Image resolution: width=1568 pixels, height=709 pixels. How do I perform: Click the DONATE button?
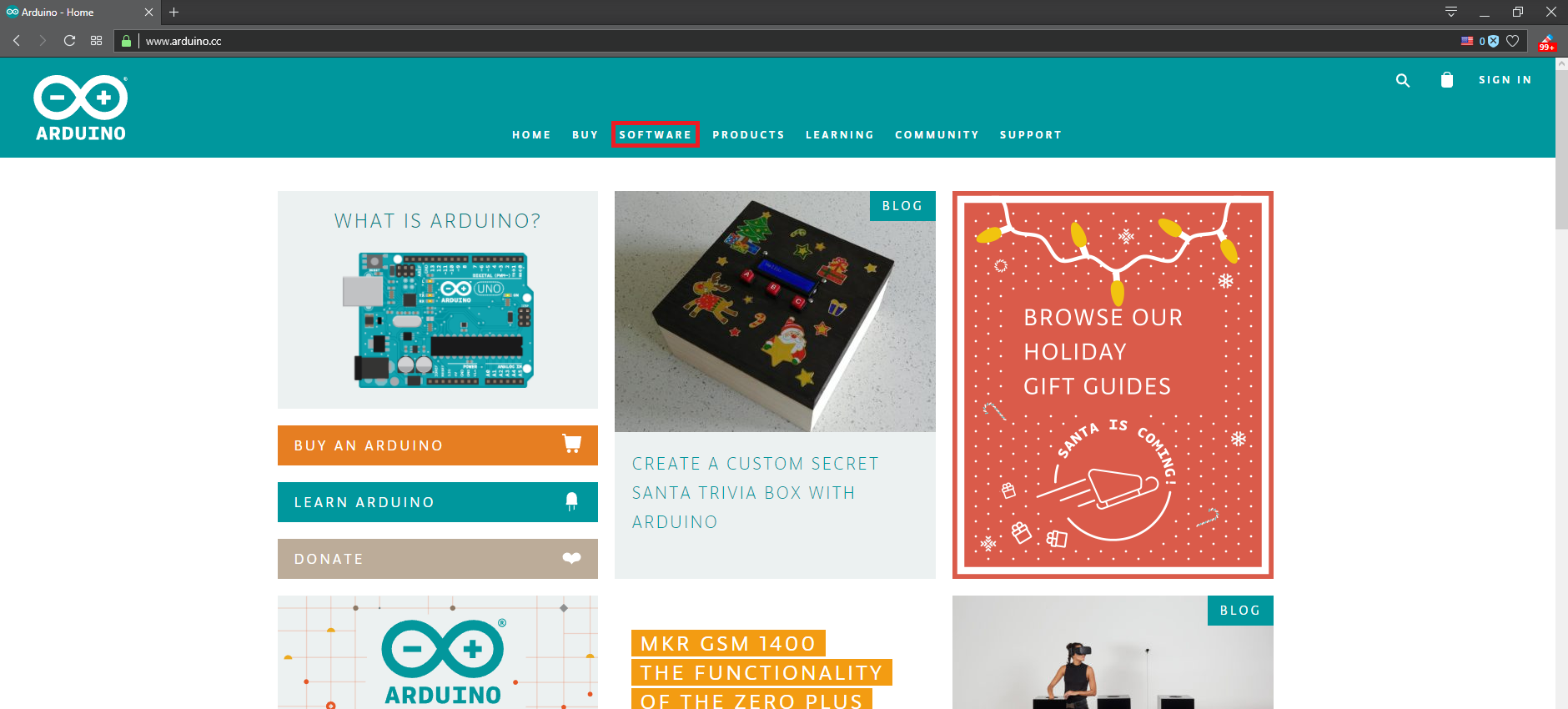point(438,559)
